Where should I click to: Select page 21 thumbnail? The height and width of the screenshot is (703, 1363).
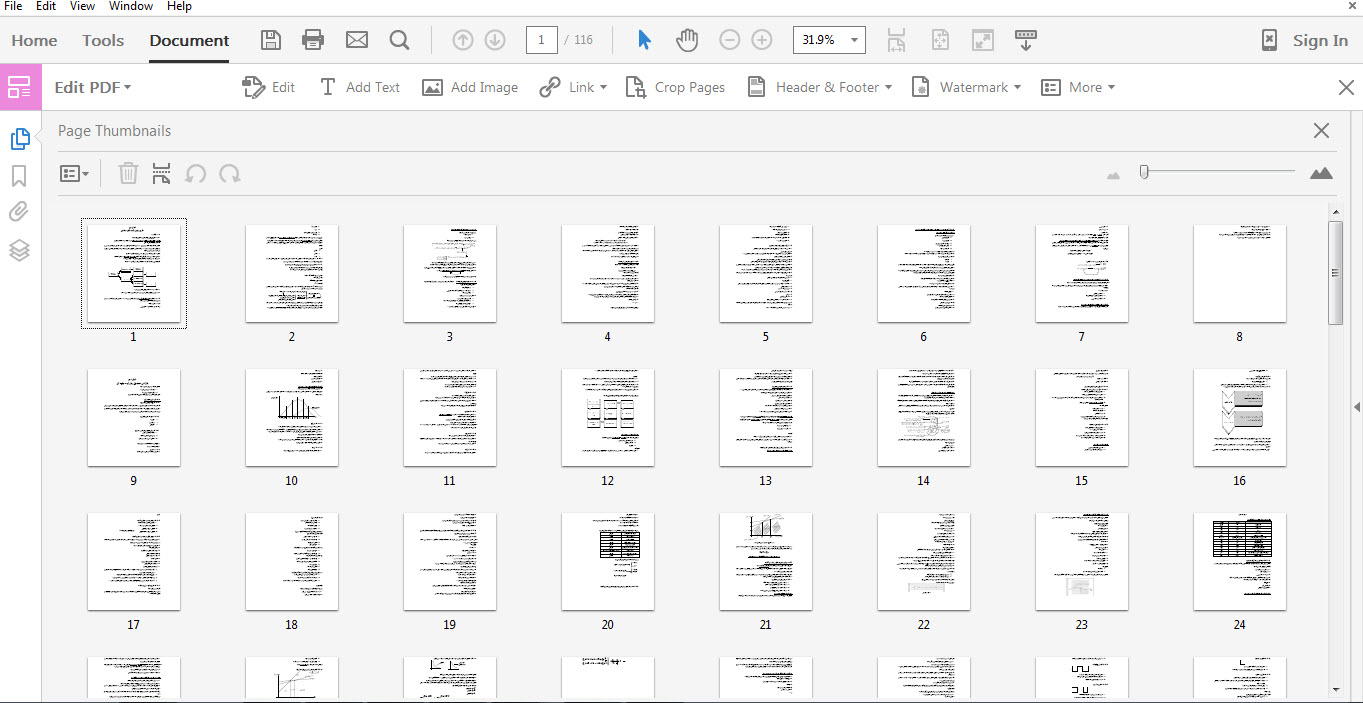766,561
